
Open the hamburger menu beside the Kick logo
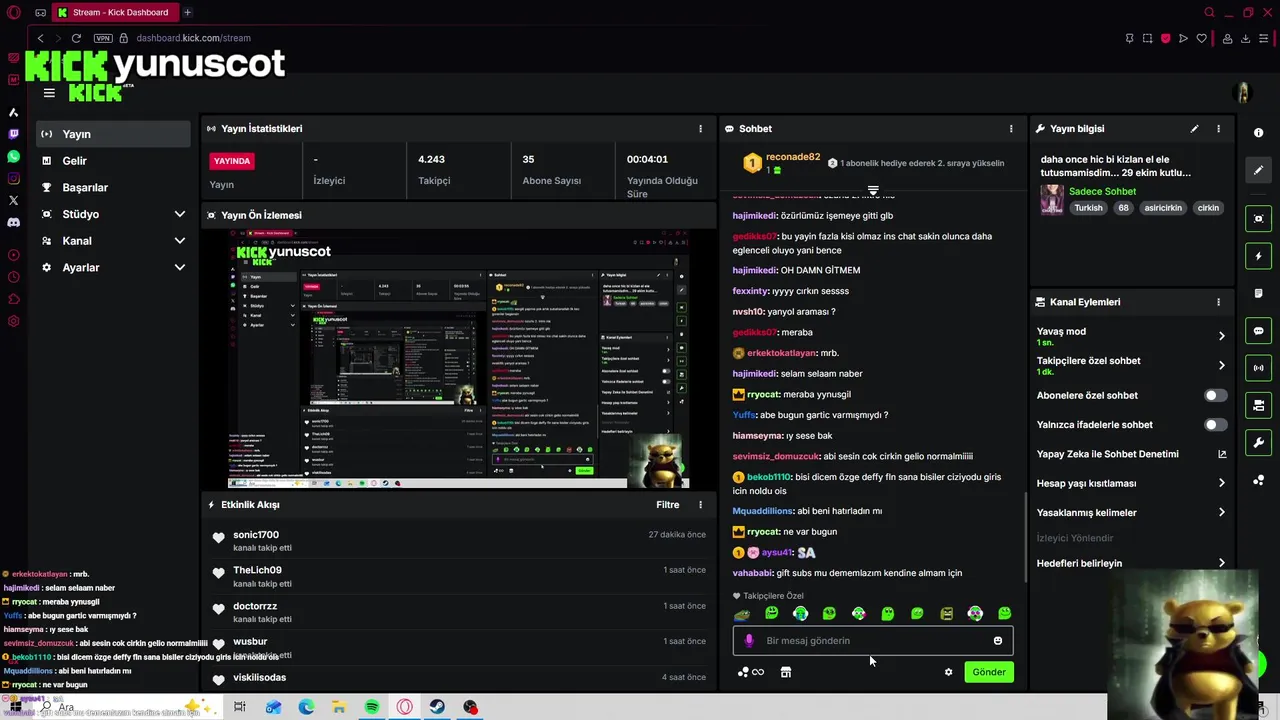(x=49, y=93)
